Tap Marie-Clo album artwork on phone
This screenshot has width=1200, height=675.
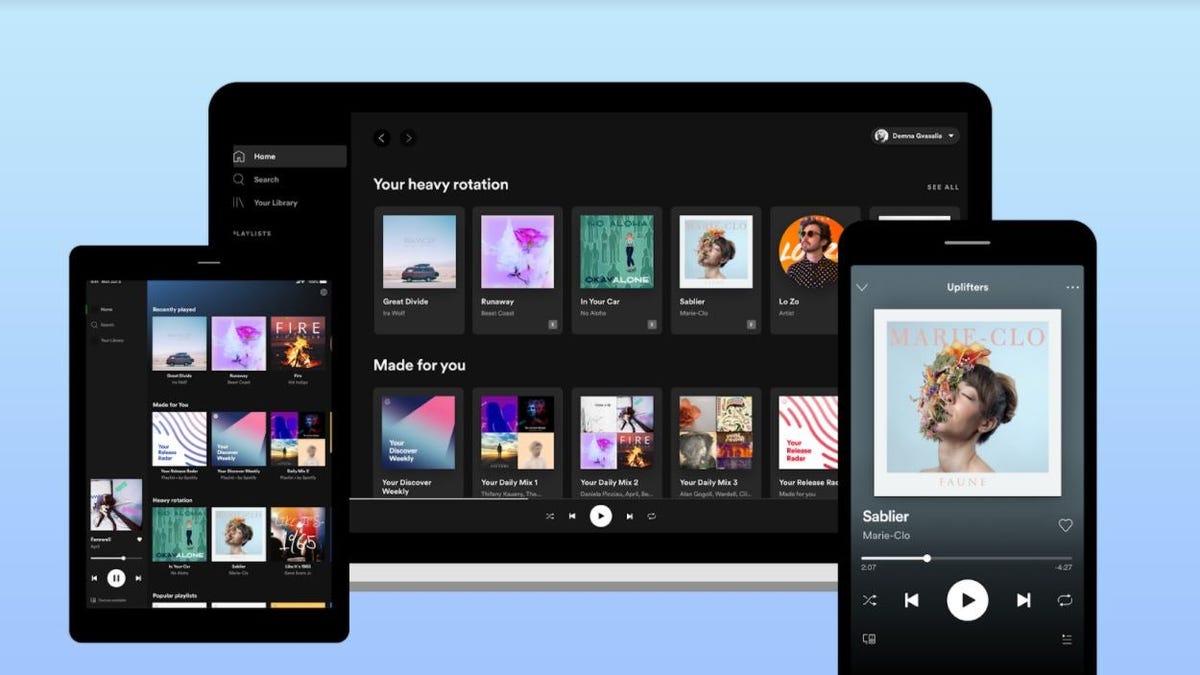pyautogui.click(x=967, y=402)
